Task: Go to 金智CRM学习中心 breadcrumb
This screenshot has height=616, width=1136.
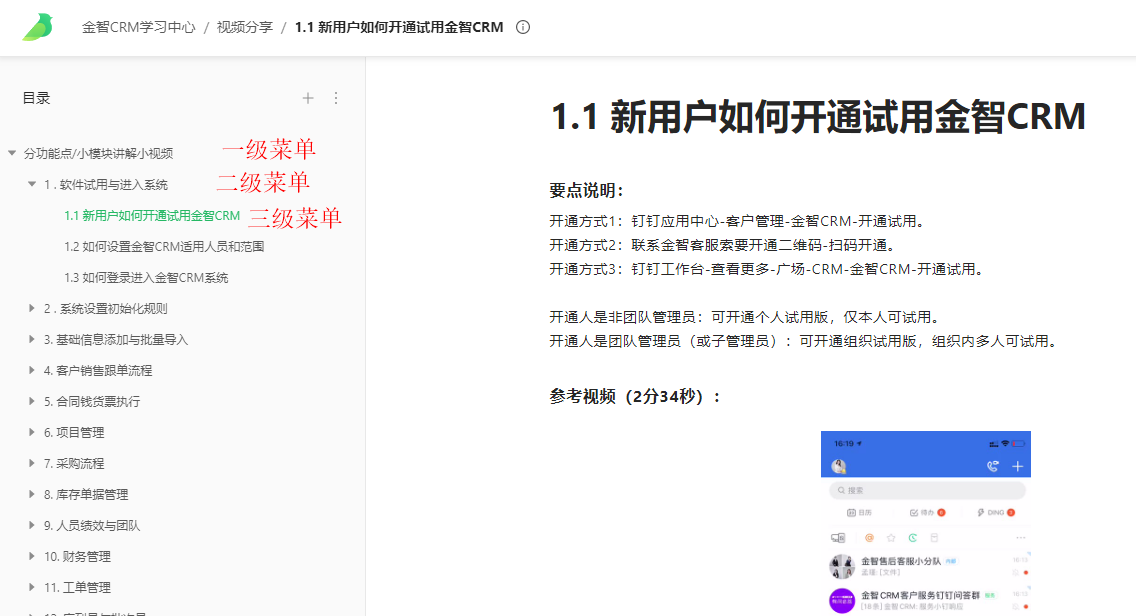Action: tap(138, 28)
